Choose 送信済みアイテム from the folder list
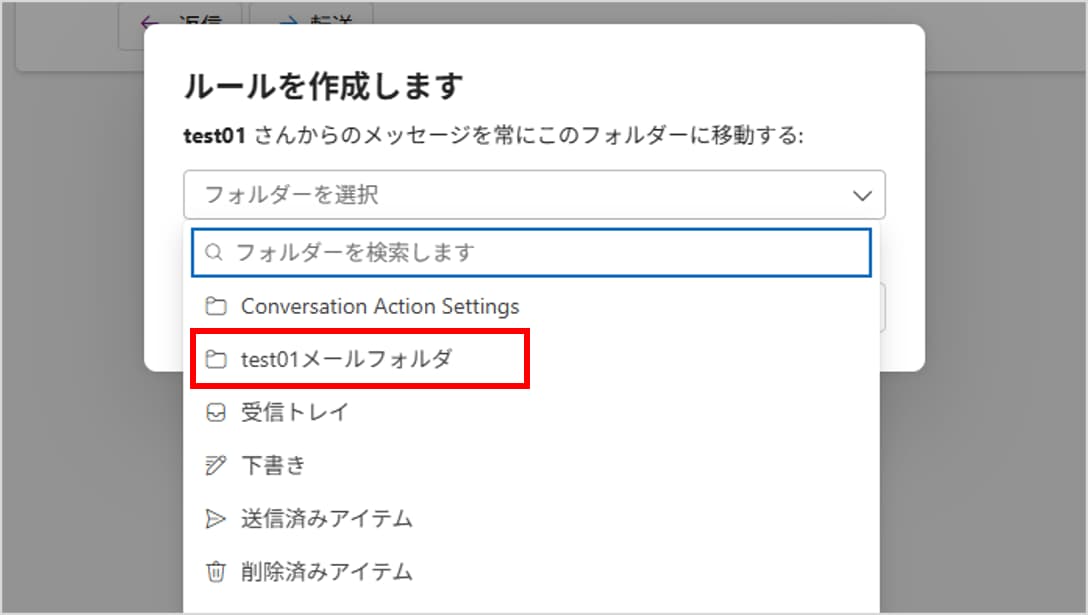 point(326,519)
